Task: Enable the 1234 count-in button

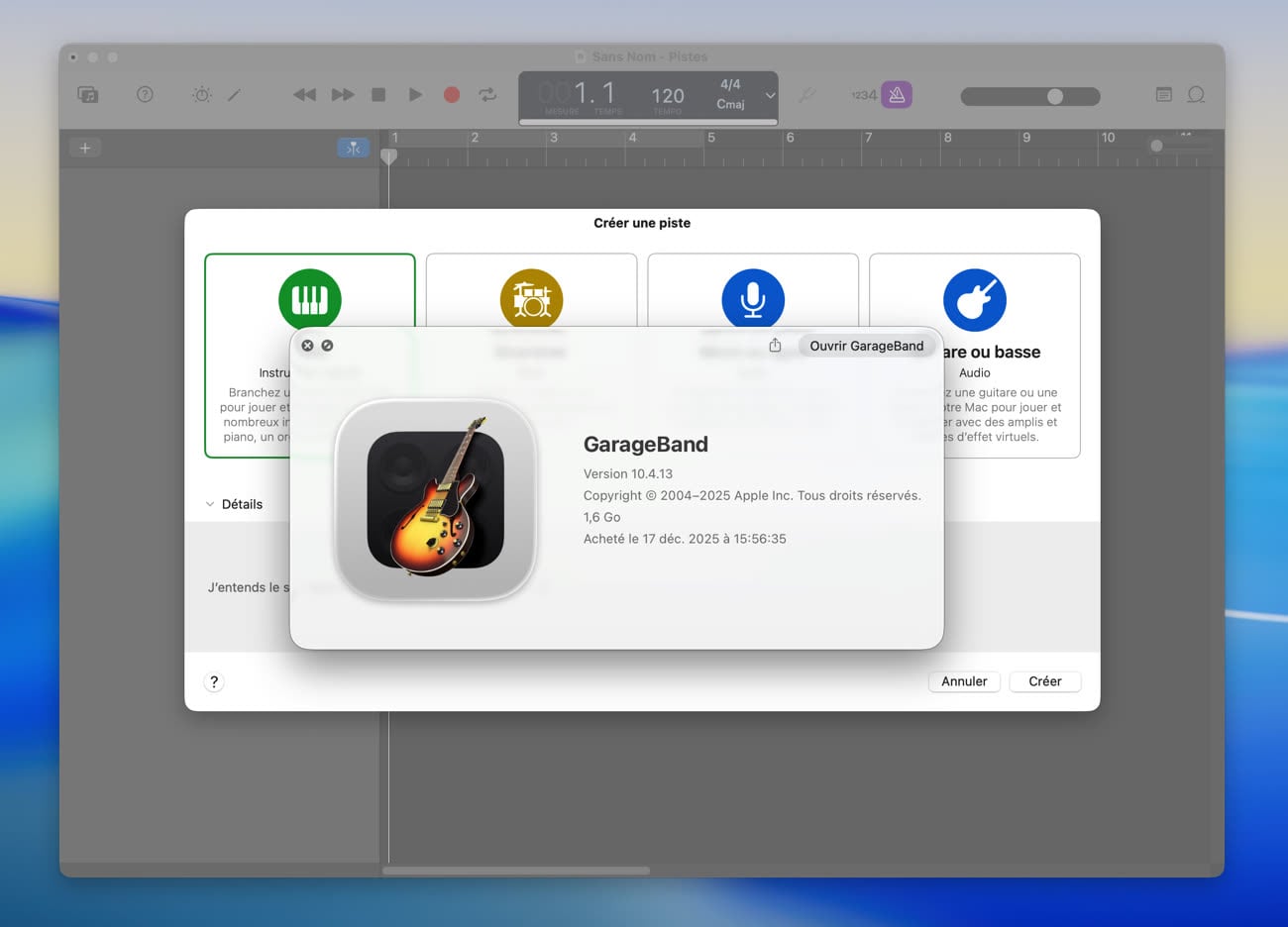Action: pos(863,95)
